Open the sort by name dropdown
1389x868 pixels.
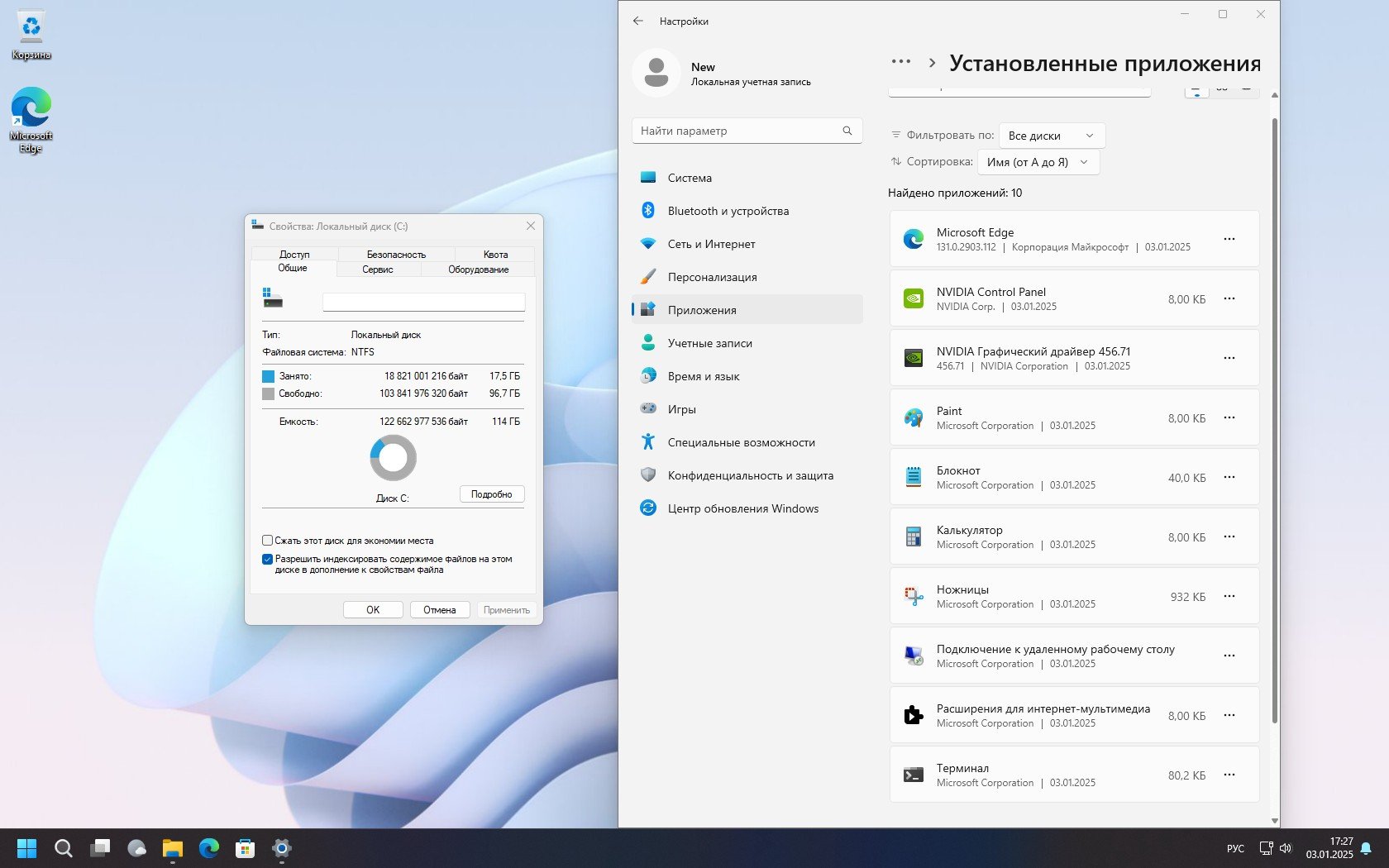pos(1038,162)
